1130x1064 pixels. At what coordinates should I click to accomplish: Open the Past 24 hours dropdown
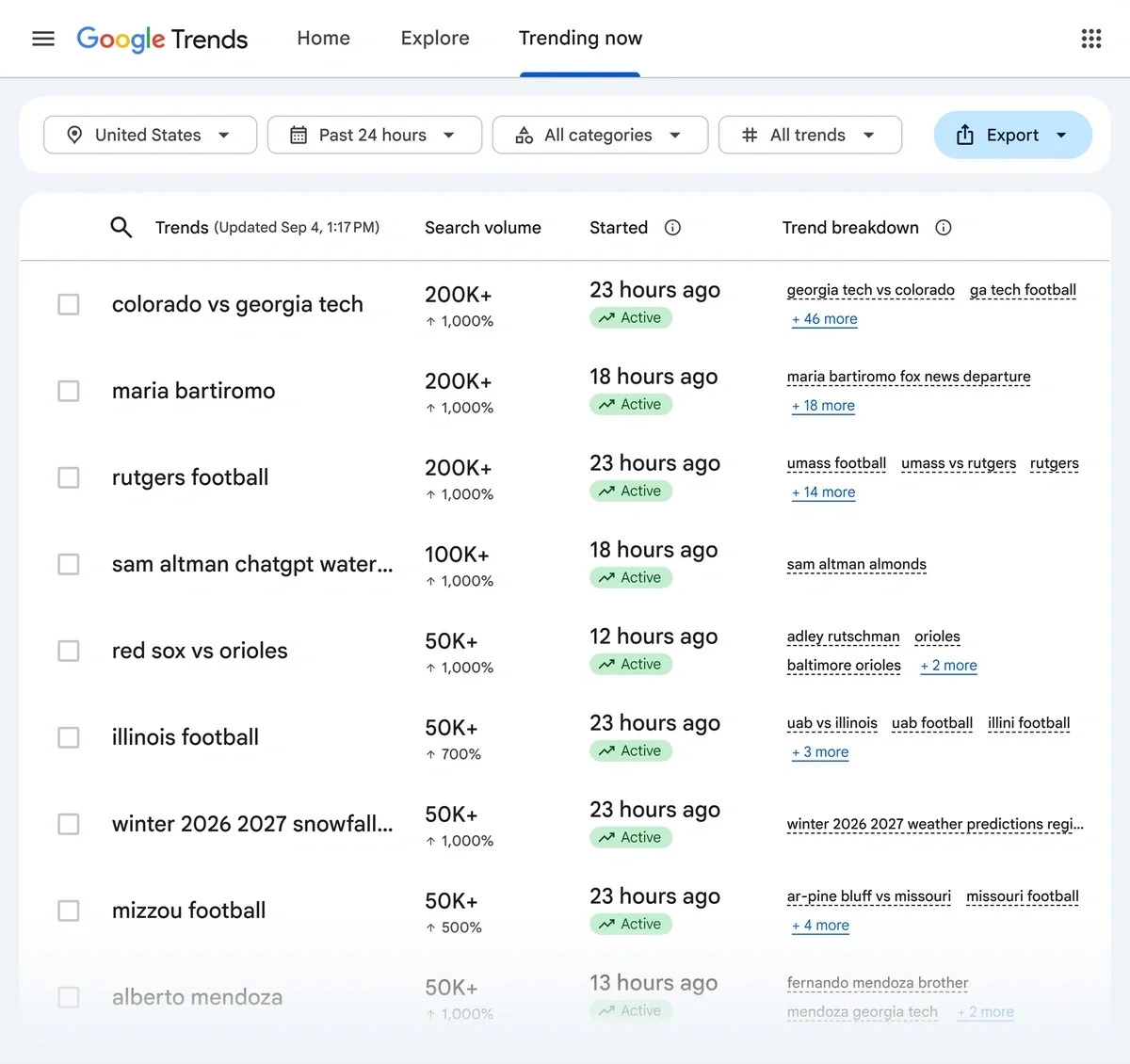pyautogui.click(x=375, y=135)
